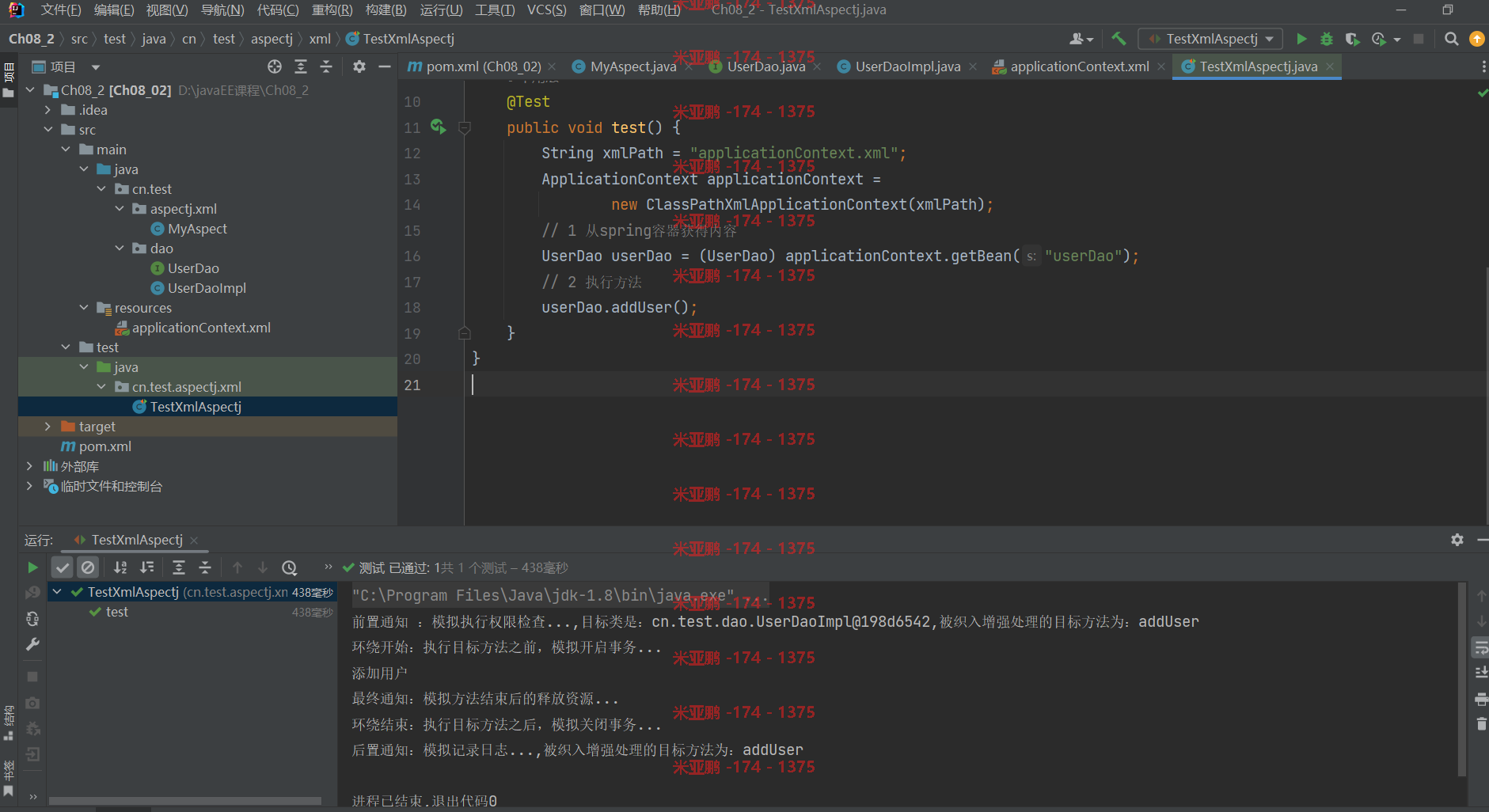Sort test results by duration
This screenshot has height=812, width=1489.
147,567
